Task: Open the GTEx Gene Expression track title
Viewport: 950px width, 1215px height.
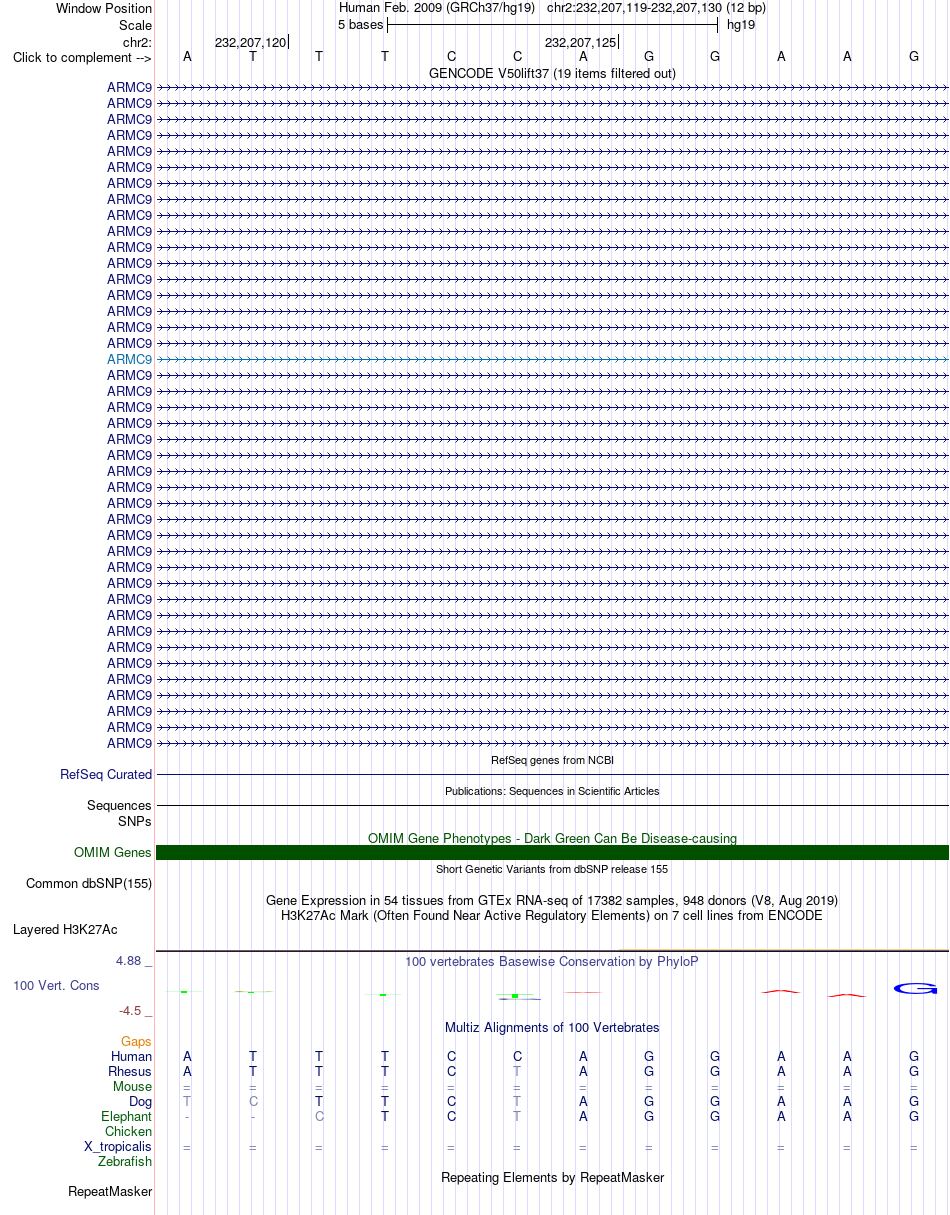Action: [552, 900]
